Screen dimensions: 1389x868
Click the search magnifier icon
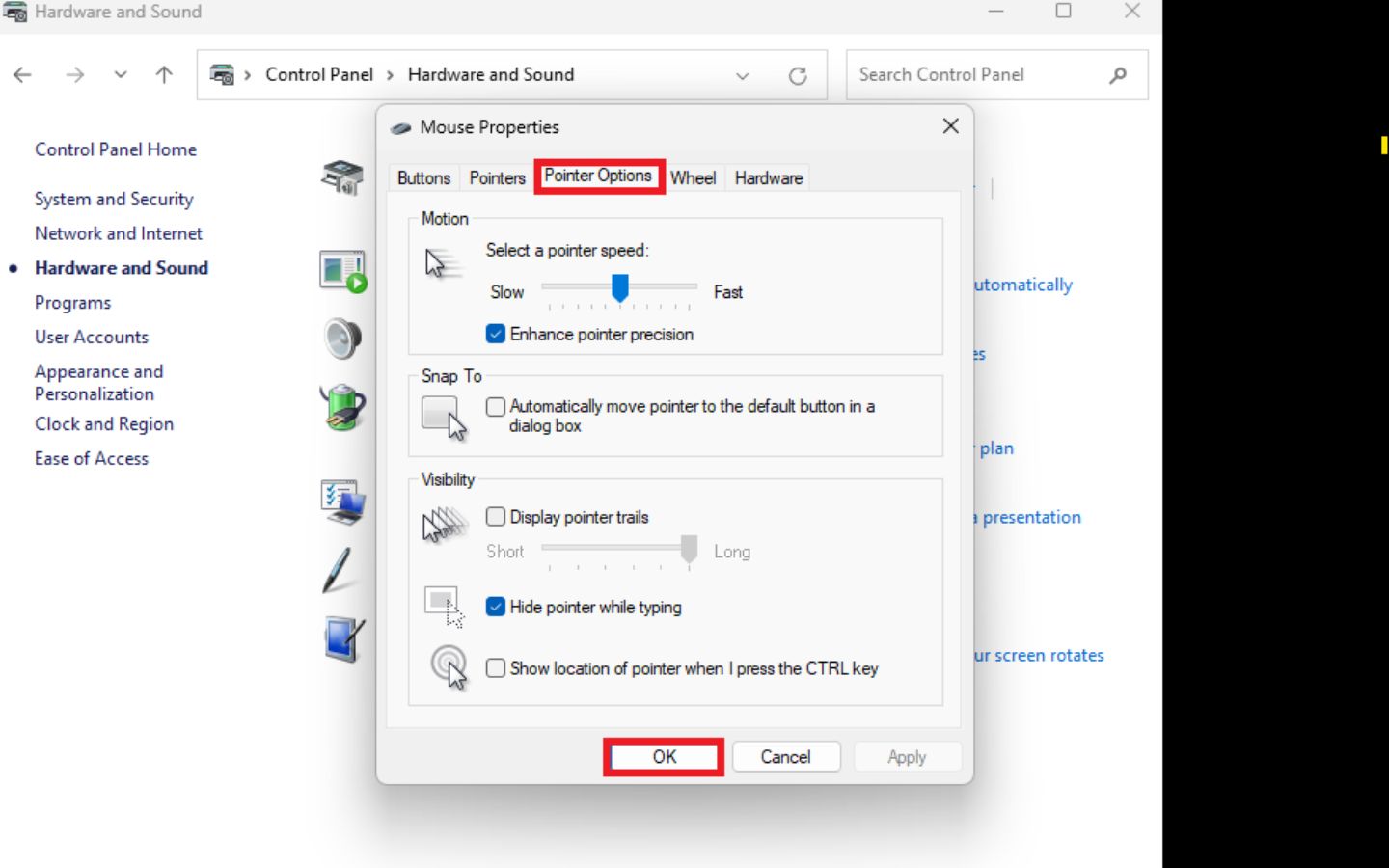(x=1118, y=75)
